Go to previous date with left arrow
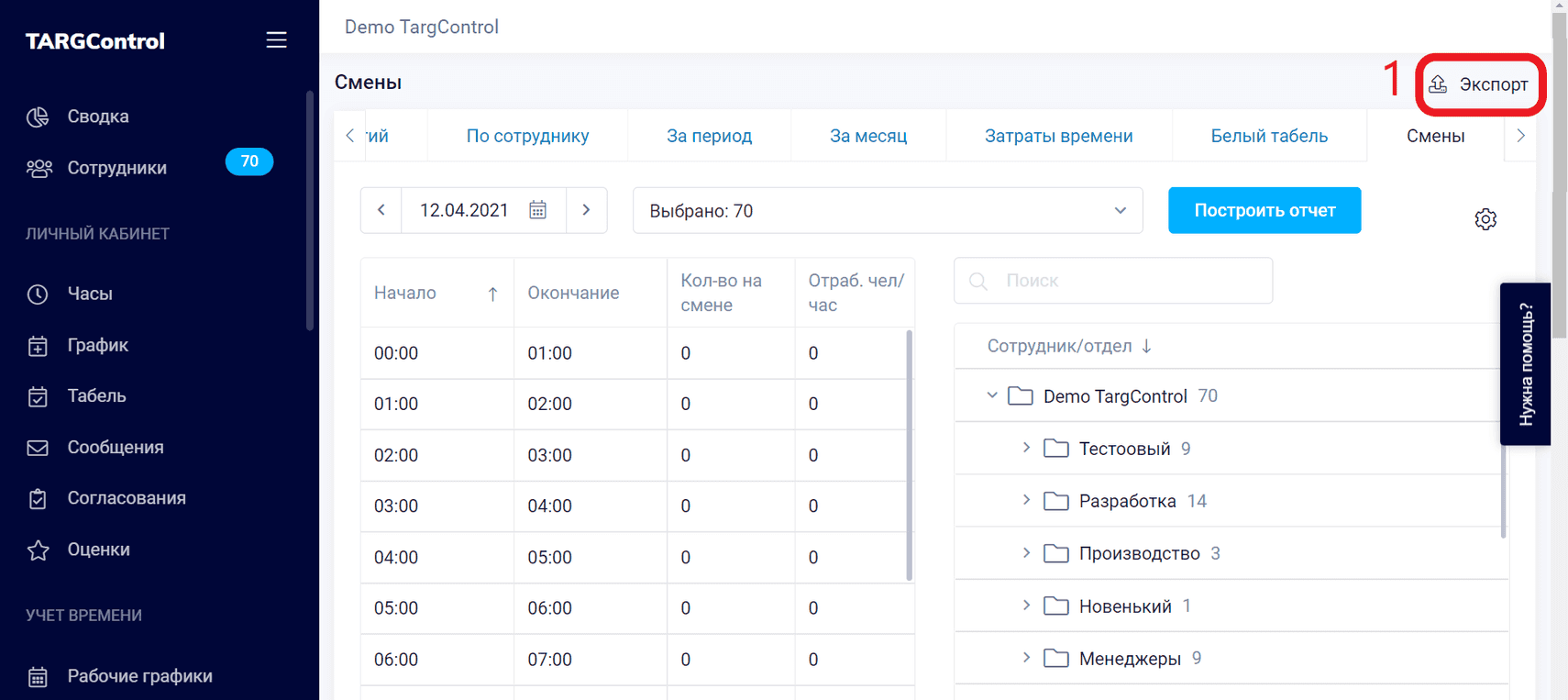Screen dimensions: 1568x700 tap(381, 210)
